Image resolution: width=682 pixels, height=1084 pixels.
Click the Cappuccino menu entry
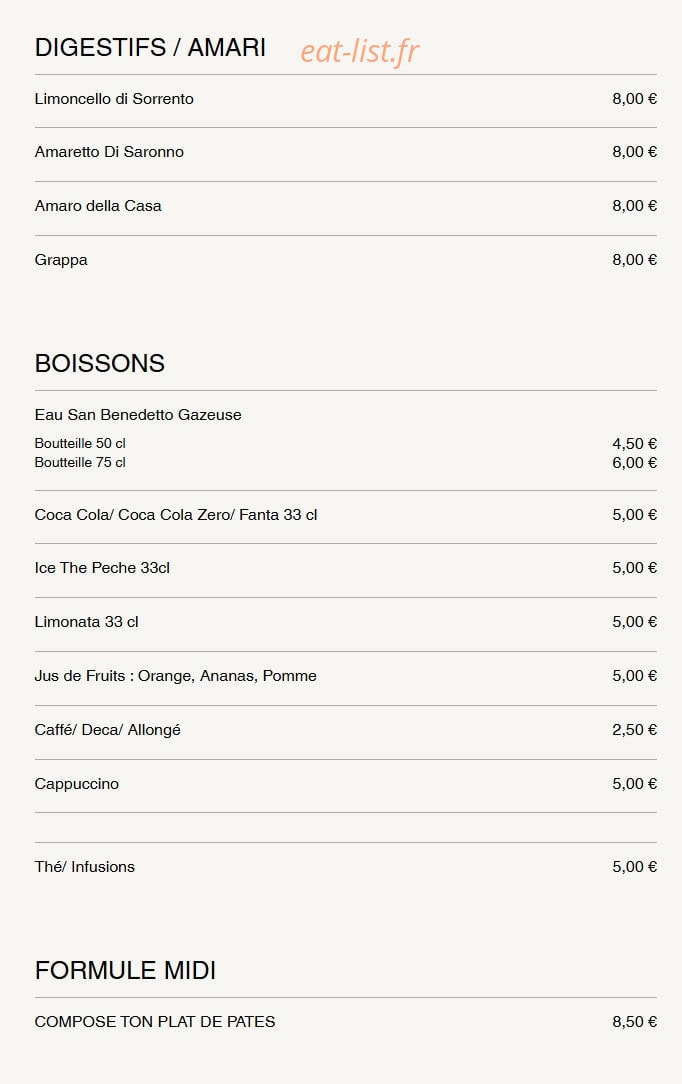tap(77, 784)
